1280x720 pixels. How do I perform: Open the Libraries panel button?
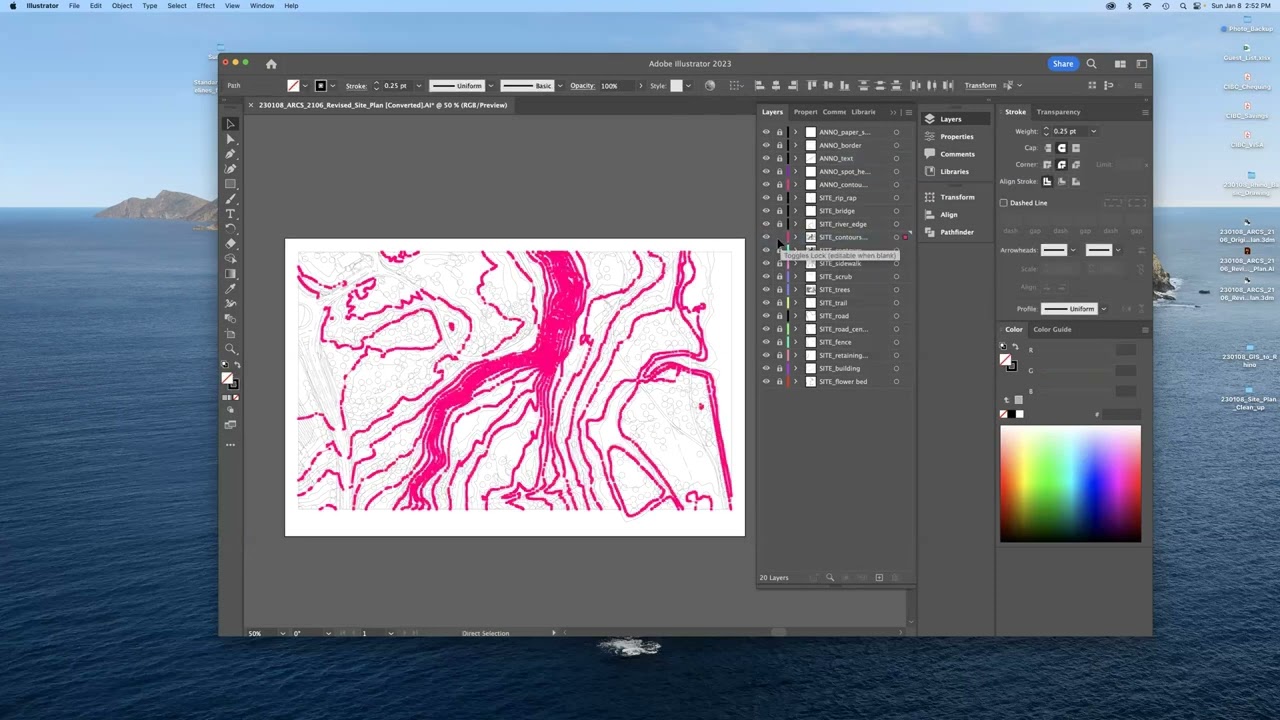(x=954, y=172)
